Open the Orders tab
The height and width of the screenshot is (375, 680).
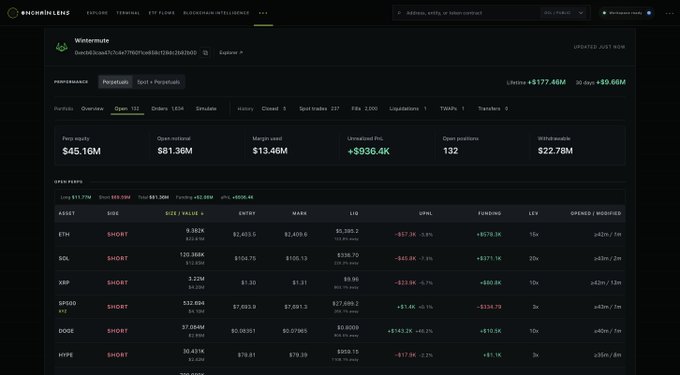tap(167, 109)
